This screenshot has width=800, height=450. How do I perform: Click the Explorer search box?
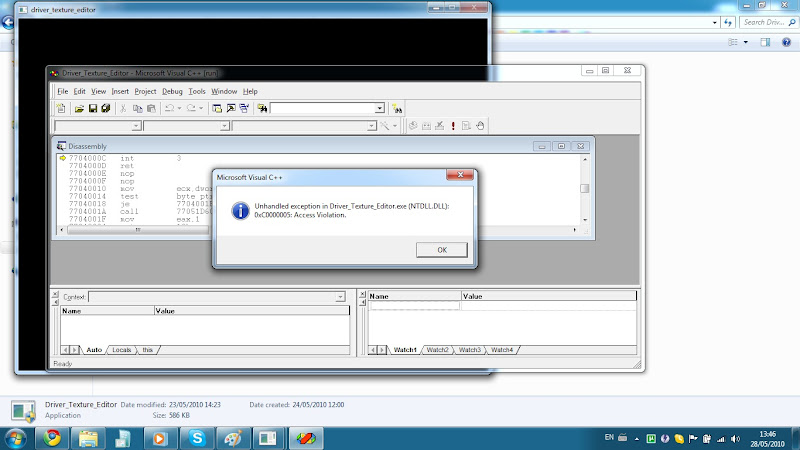[768, 22]
